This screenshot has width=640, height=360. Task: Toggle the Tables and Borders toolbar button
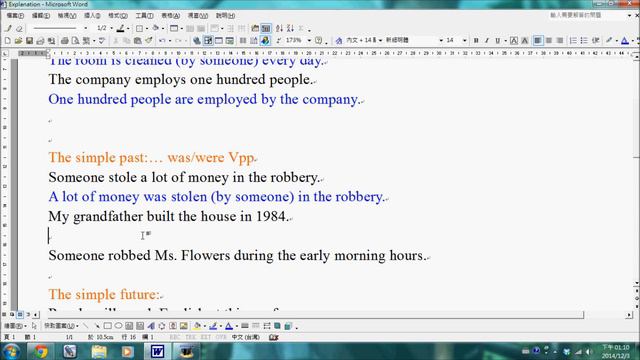208,40
